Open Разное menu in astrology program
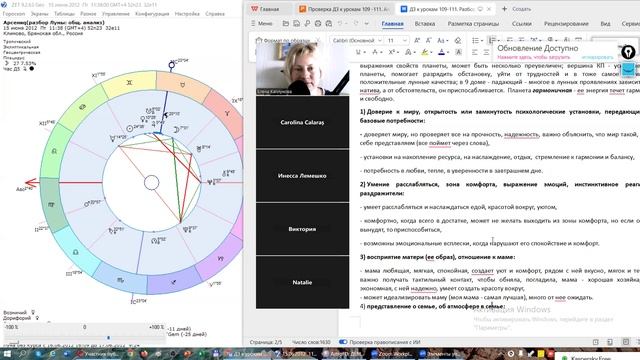 pos(88,13)
